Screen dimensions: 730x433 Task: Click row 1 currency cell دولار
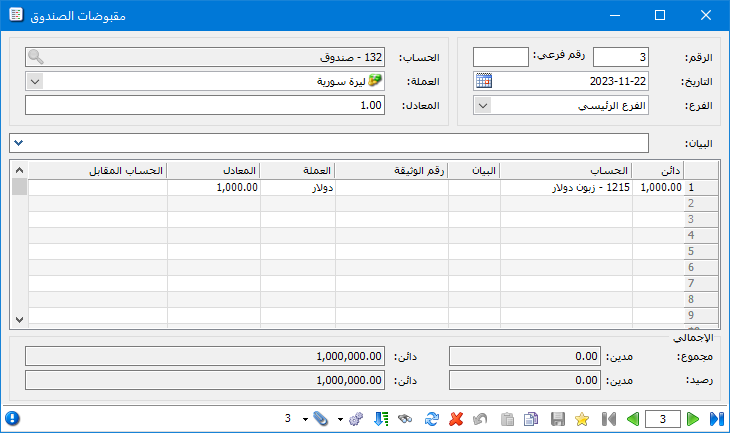[297, 188]
